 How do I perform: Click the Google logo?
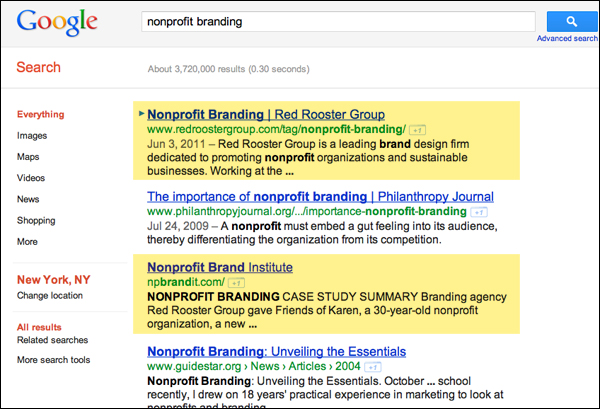(57, 23)
